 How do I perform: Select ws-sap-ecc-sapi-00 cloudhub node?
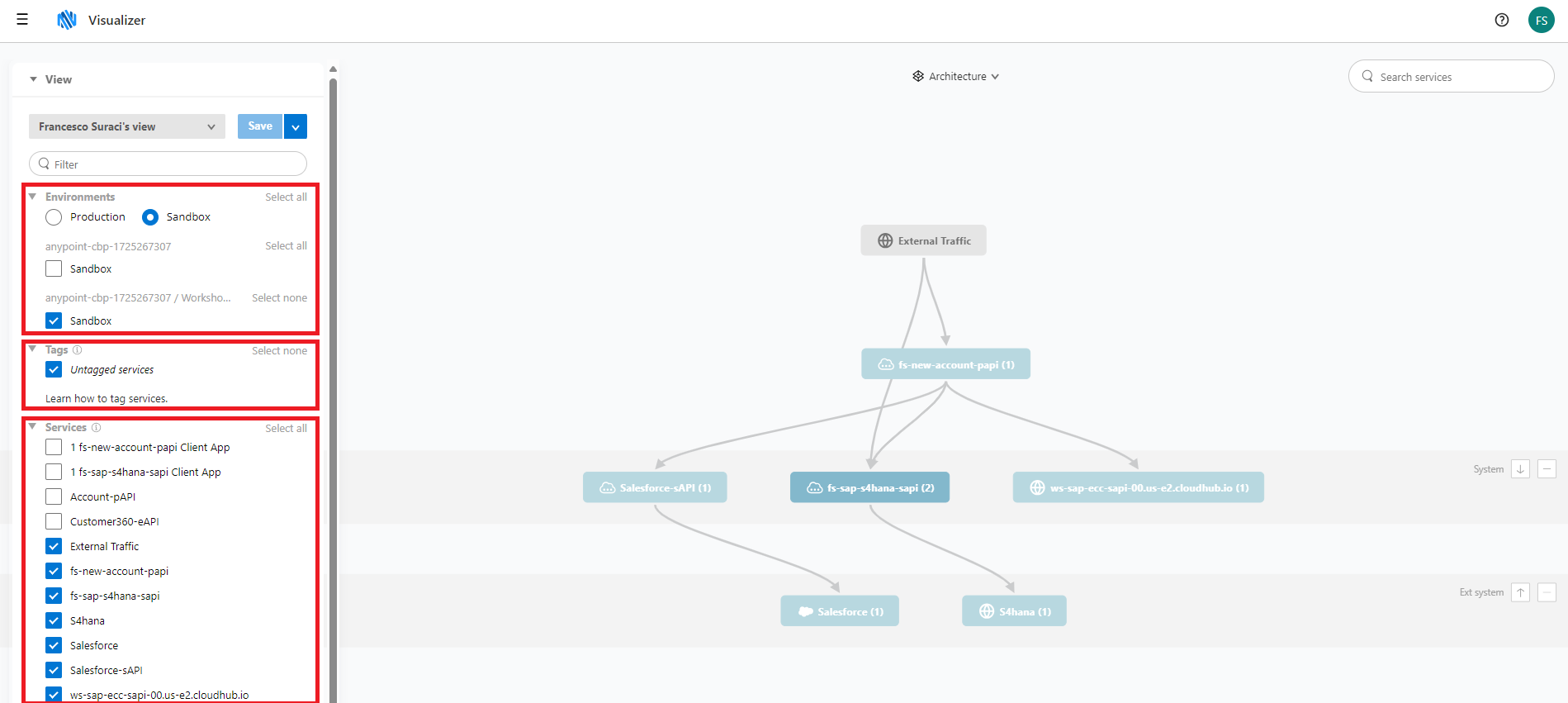click(1138, 487)
